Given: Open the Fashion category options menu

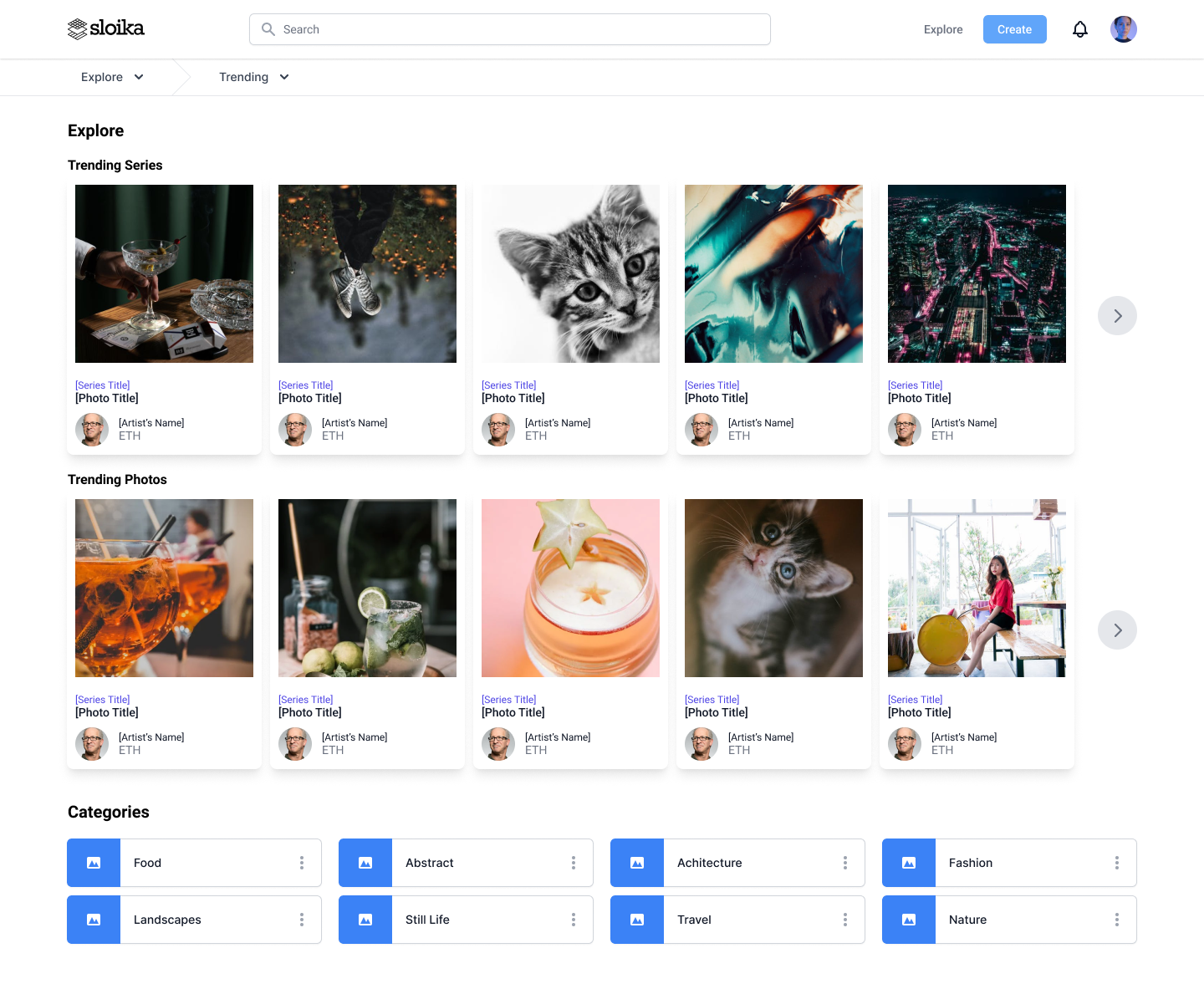Looking at the screenshot, I should point(1117,863).
